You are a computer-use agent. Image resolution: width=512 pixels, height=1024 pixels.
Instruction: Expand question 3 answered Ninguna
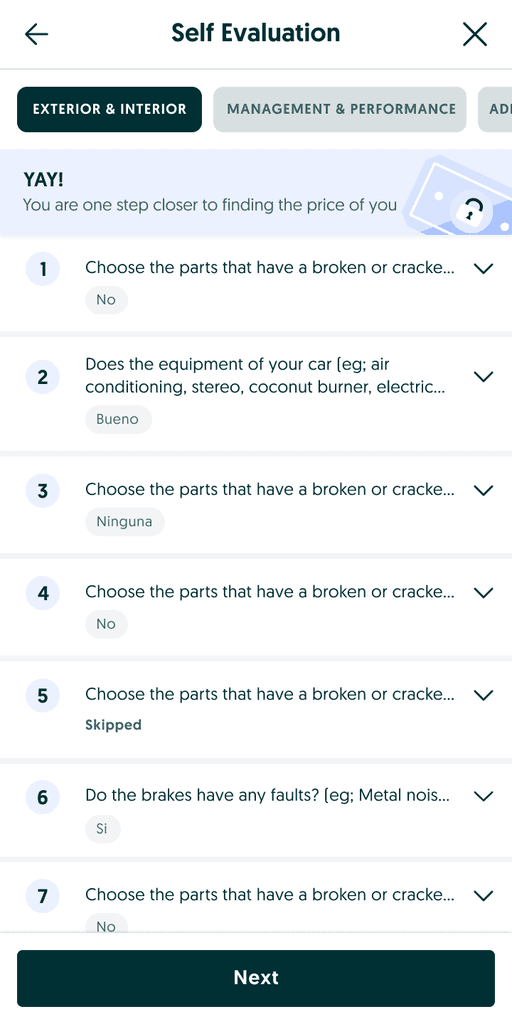[483, 490]
